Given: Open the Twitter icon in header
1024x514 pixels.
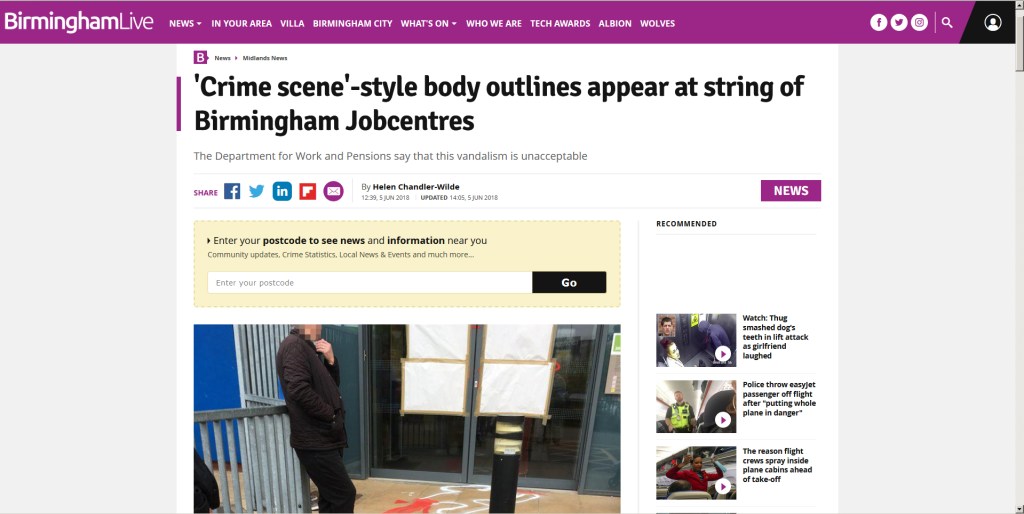Looking at the screenshot, I should point(899,23).
